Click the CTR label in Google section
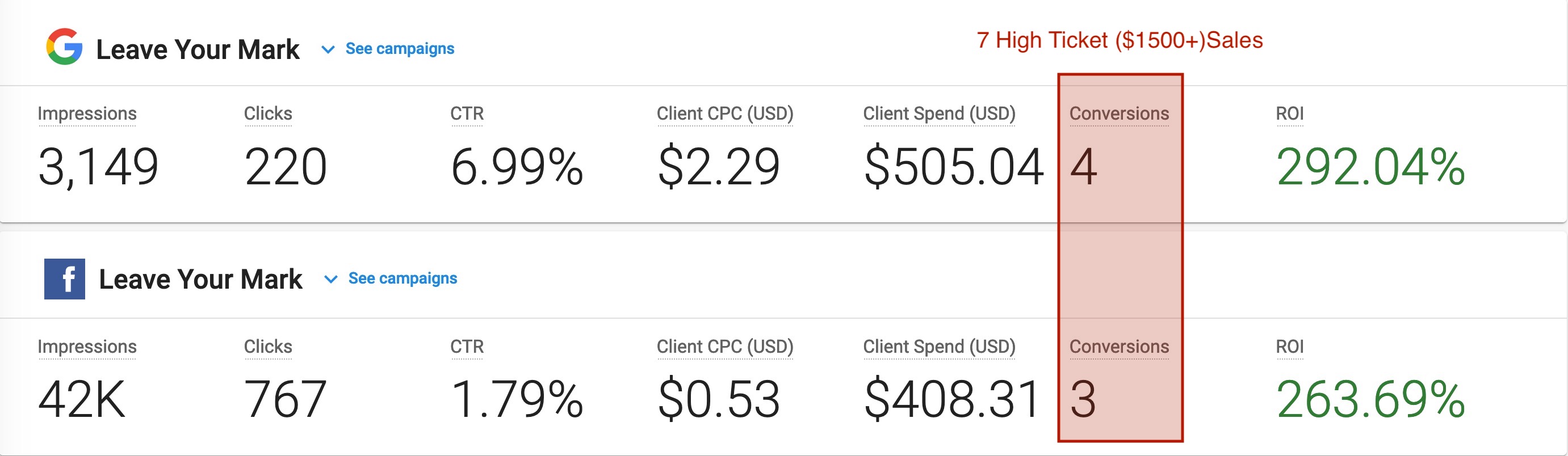The height and width of the screenshot is (456, 1568). pyautogui.click(x=467, y=113)
